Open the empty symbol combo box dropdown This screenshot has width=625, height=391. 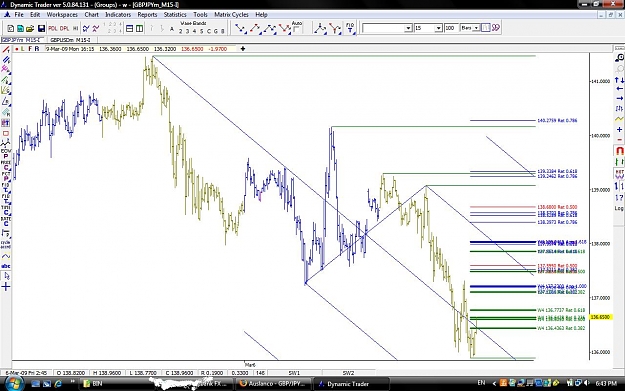coord(408,28)
